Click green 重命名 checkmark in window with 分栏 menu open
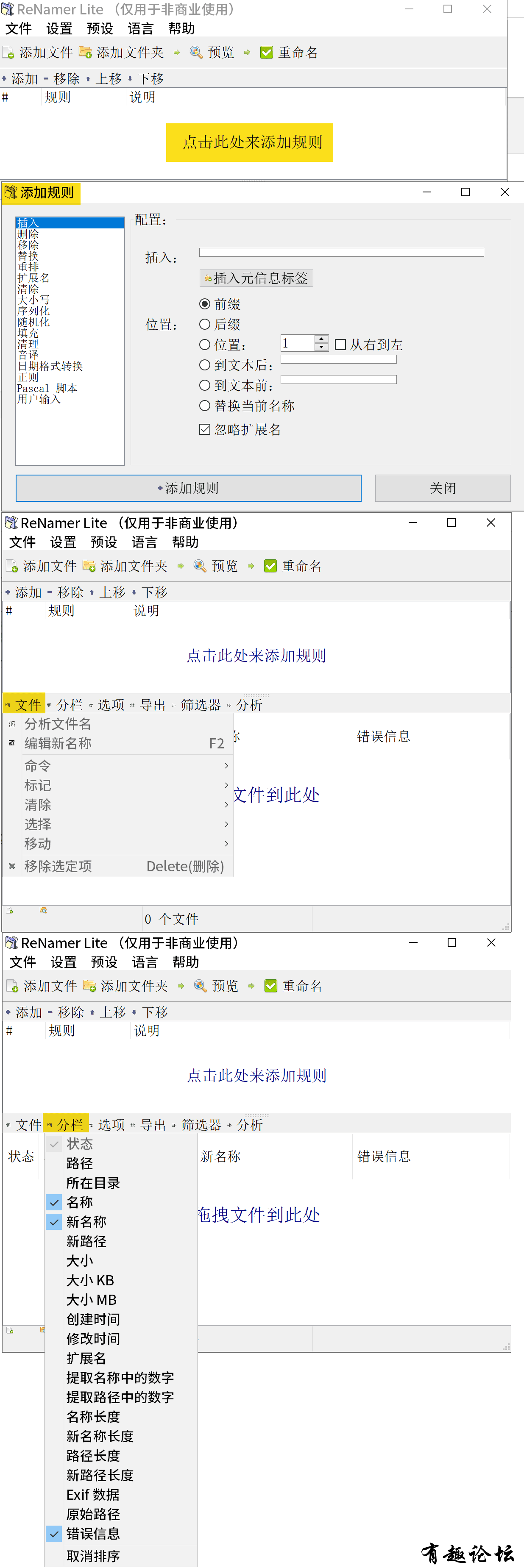 pos(271,986)
